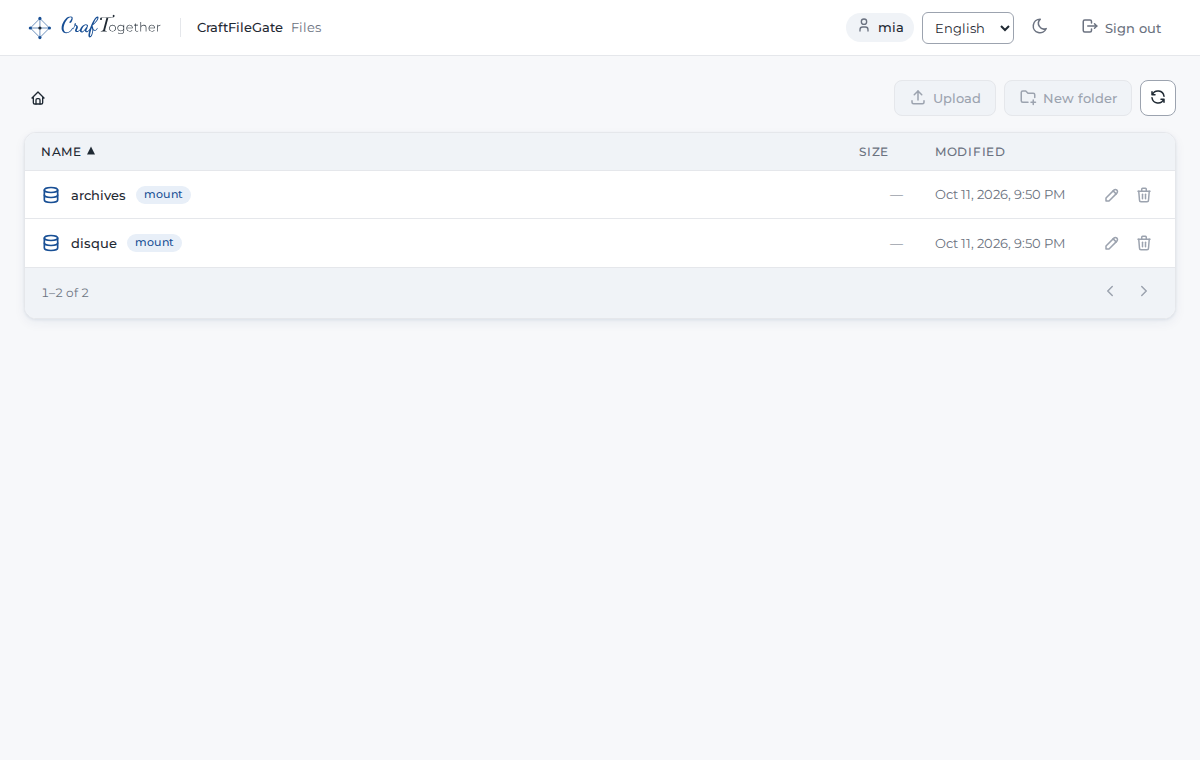
Task: Click the disque modified date
Action: [x=1000, y=243]
